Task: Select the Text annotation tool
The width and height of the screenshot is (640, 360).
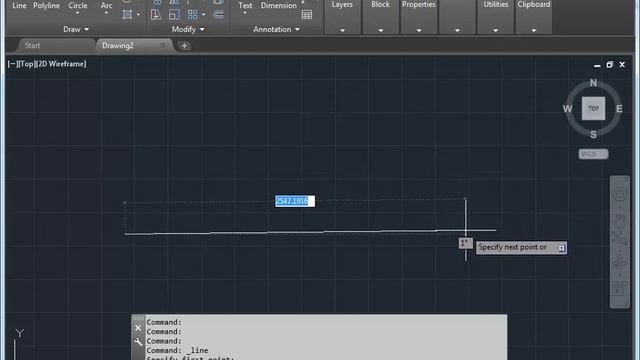Action: tap(245, 5)
